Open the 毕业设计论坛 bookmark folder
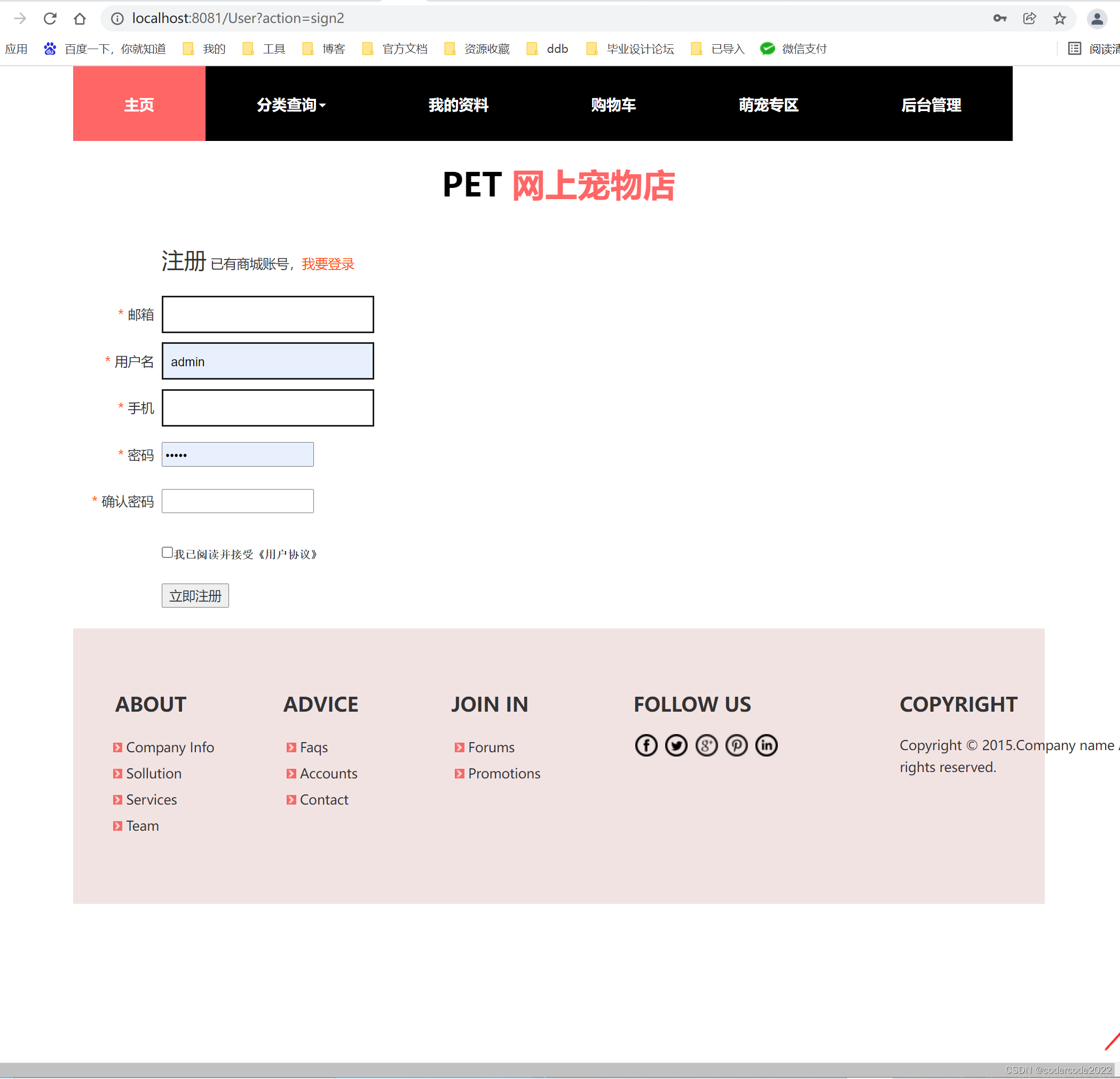Viewport: 1120px width, 1079px height. 630,49
